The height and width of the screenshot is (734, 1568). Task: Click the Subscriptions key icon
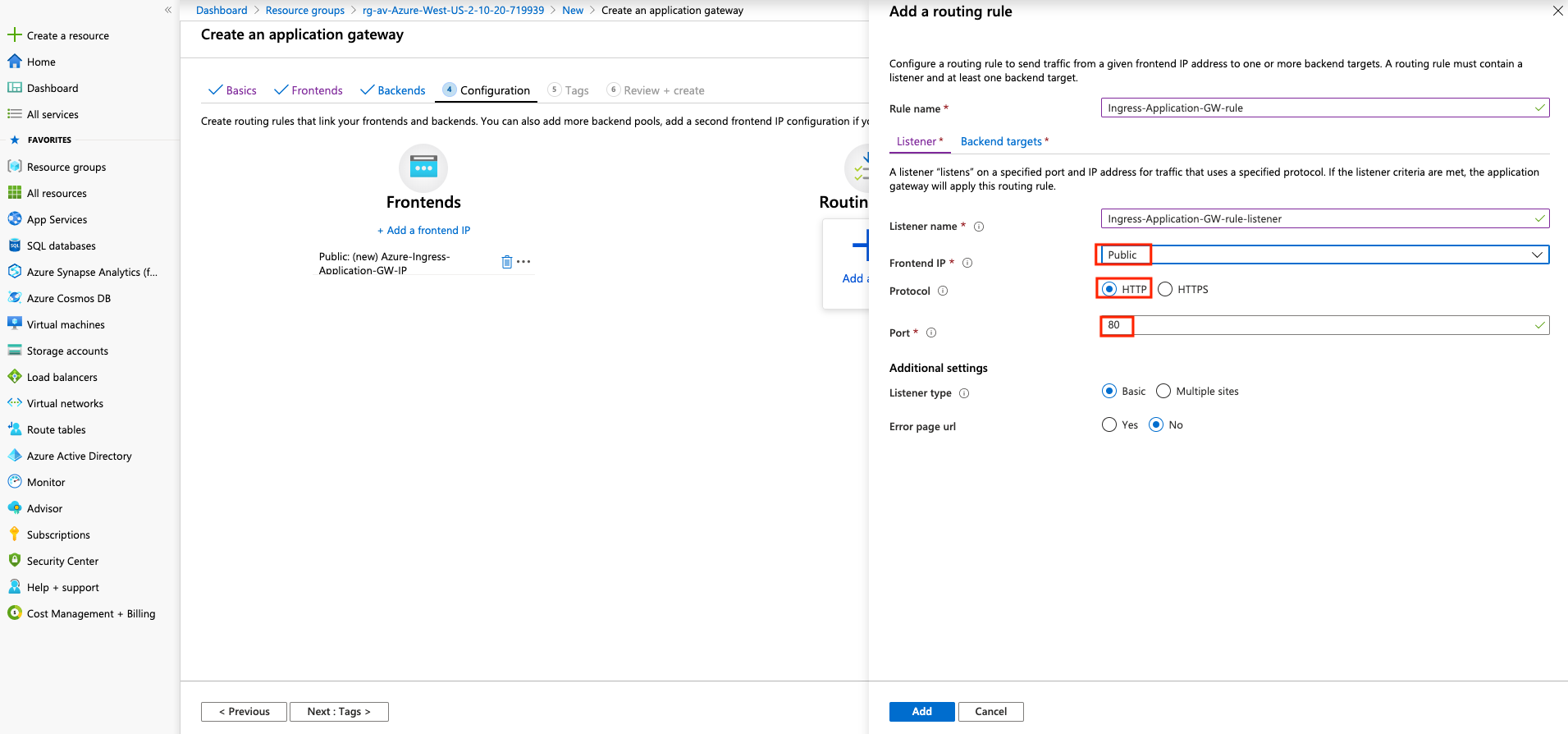pos(14,534)
